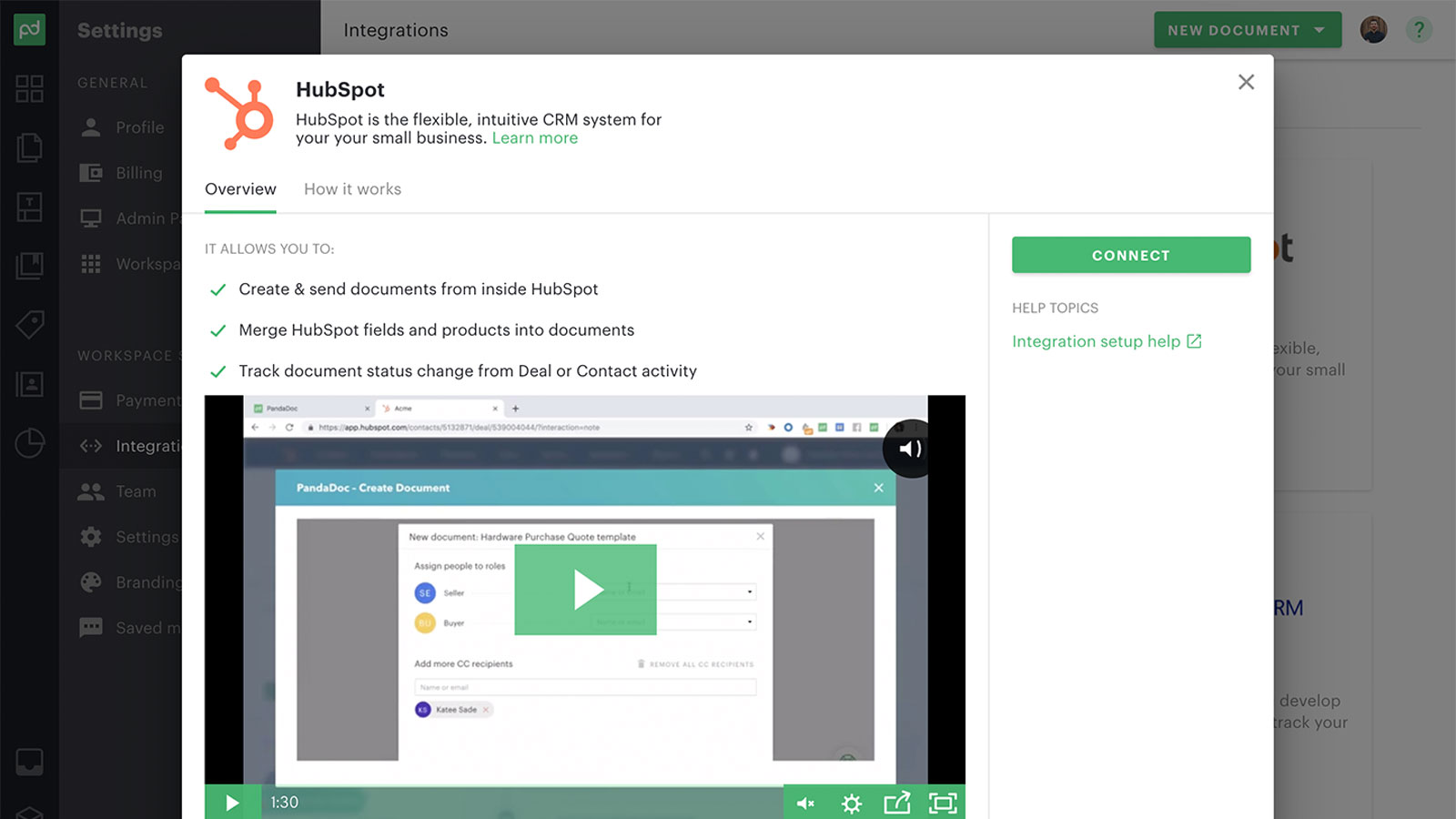Open Payments item in settings sidebar
This screenshot has width=1456, height=819.
121,400
